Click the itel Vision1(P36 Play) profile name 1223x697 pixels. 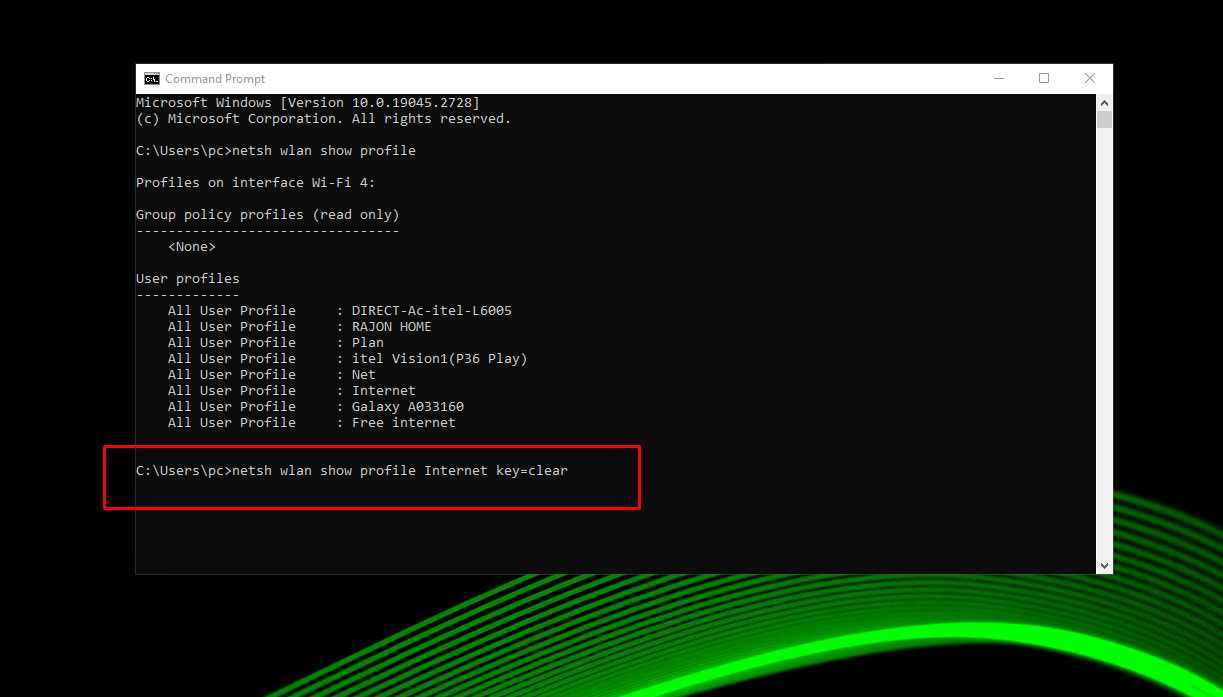[439, 358]
